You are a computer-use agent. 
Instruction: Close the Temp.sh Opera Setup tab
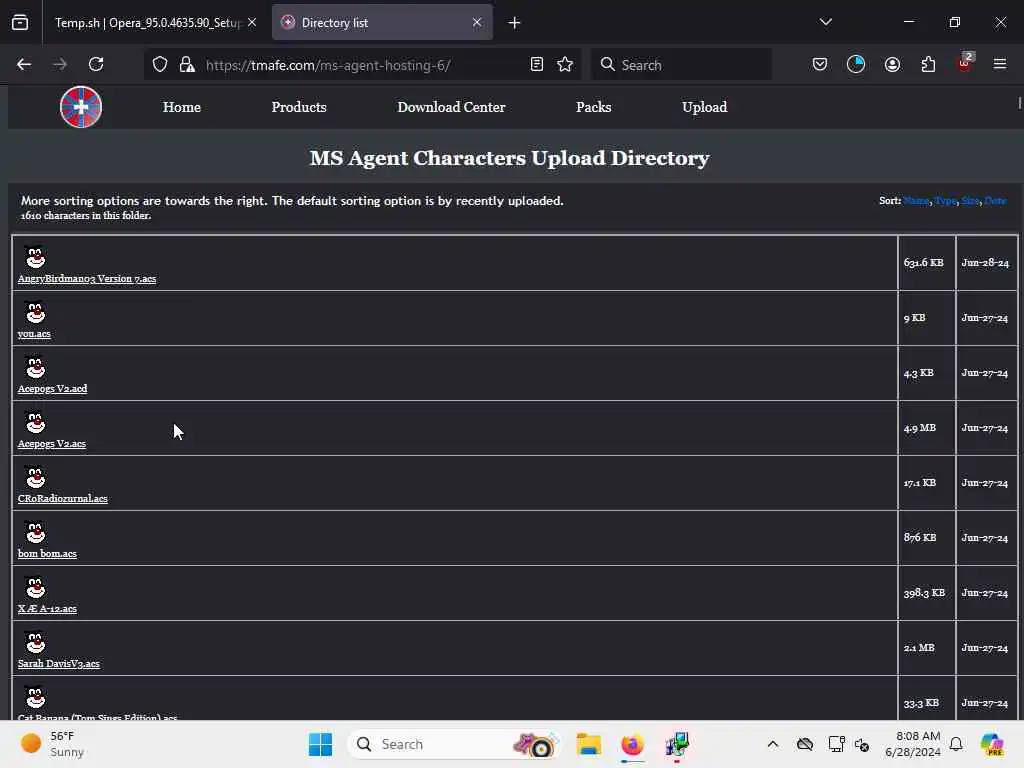(x=252, y=22)
